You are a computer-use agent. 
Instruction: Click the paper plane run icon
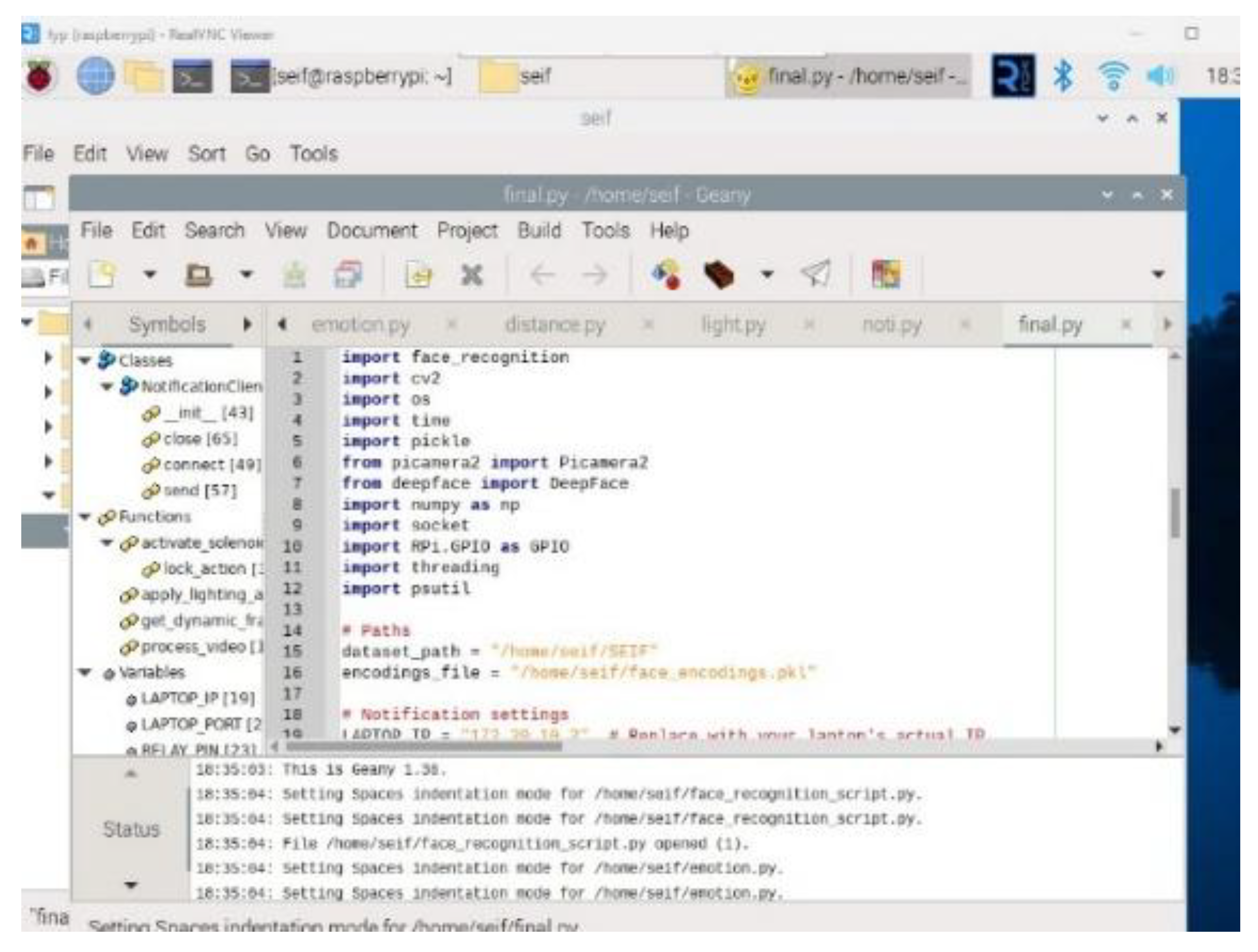click(x=816, y=274)
